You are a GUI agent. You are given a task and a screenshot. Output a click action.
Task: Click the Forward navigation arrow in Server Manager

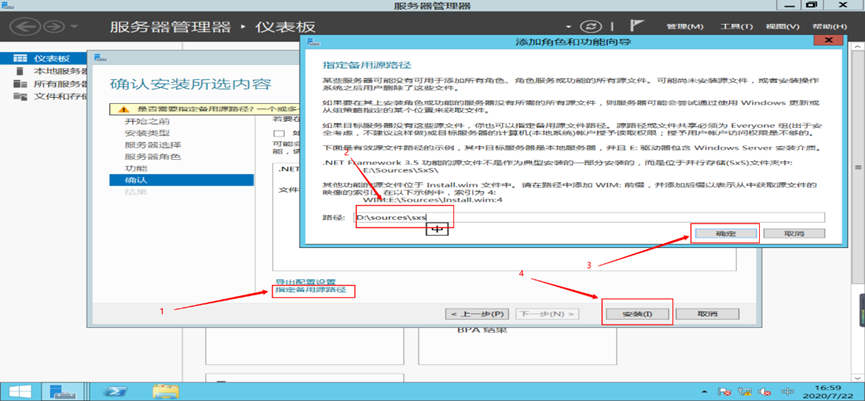coord(55,26)
